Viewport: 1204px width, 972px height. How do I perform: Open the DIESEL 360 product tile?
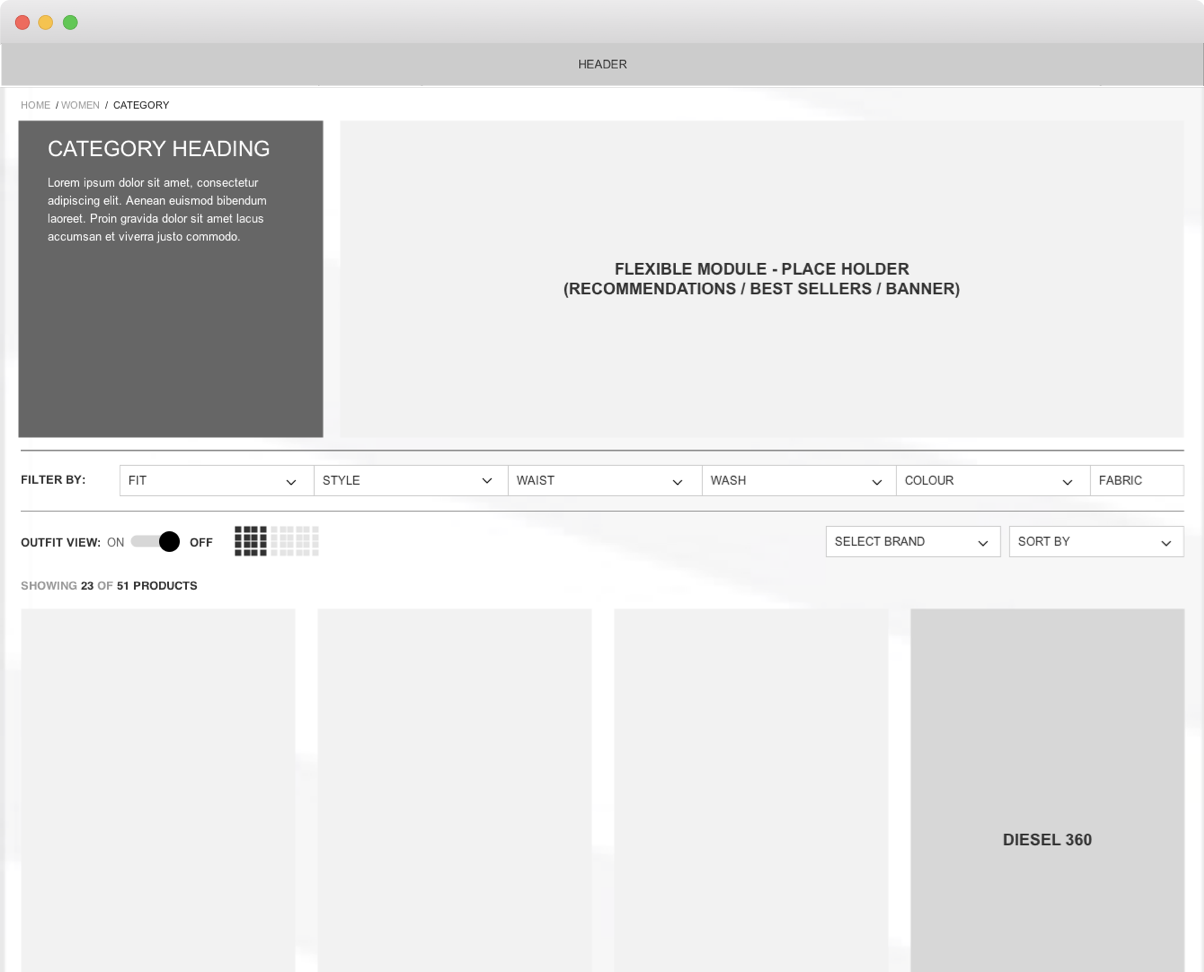point(1047,790)
